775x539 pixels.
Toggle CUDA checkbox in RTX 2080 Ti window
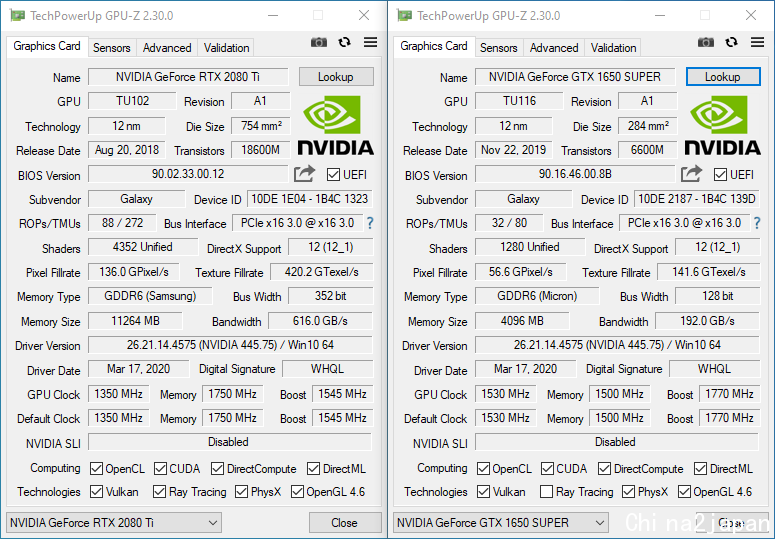point(160,468)
